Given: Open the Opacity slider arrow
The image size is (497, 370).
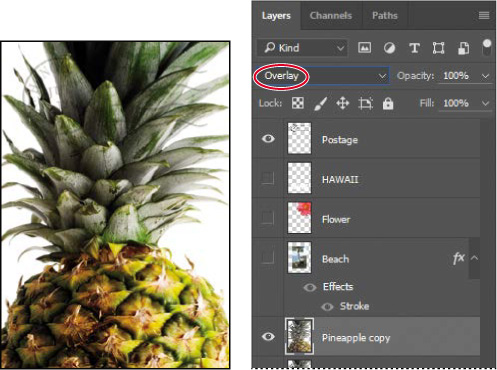Looking at the screenshot, I should 486,76.
